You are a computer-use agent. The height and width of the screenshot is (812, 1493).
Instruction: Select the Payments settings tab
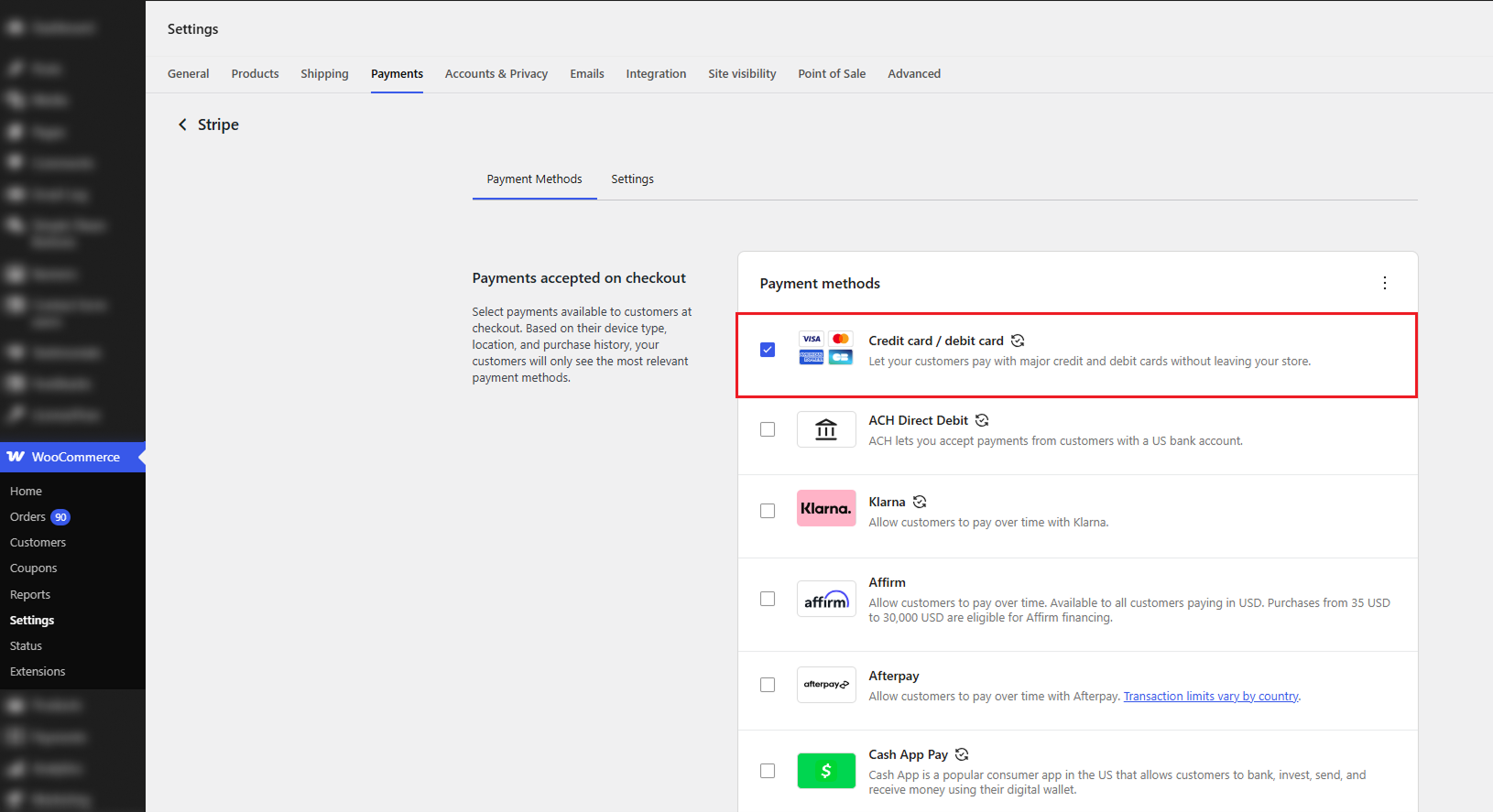click(397, 74)
